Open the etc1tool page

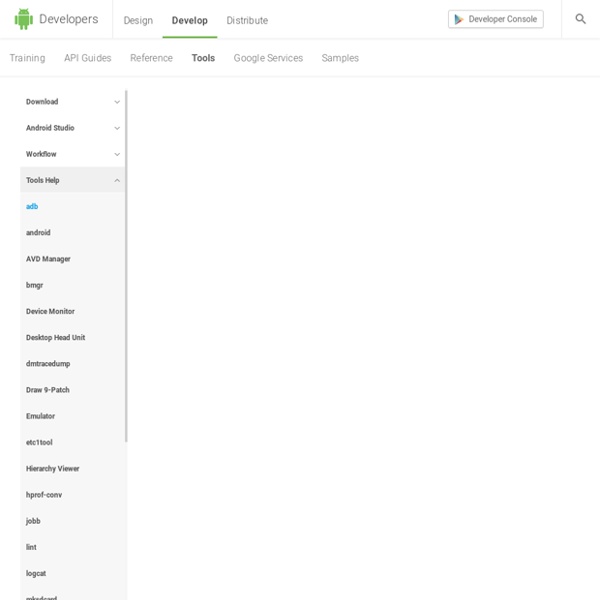click(39, 442)
